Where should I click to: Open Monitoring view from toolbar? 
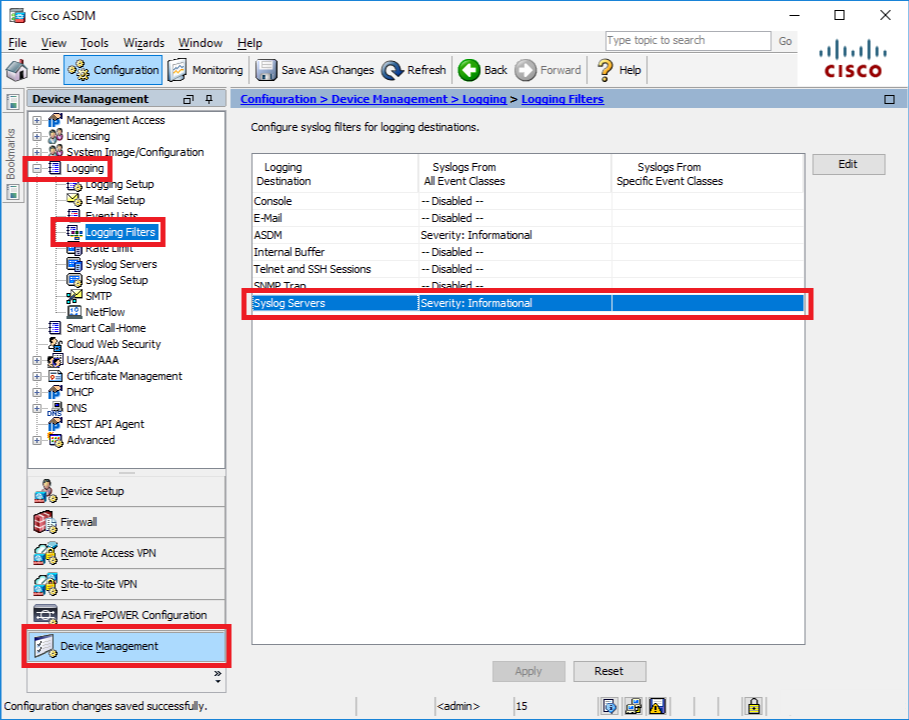[205, 70]
